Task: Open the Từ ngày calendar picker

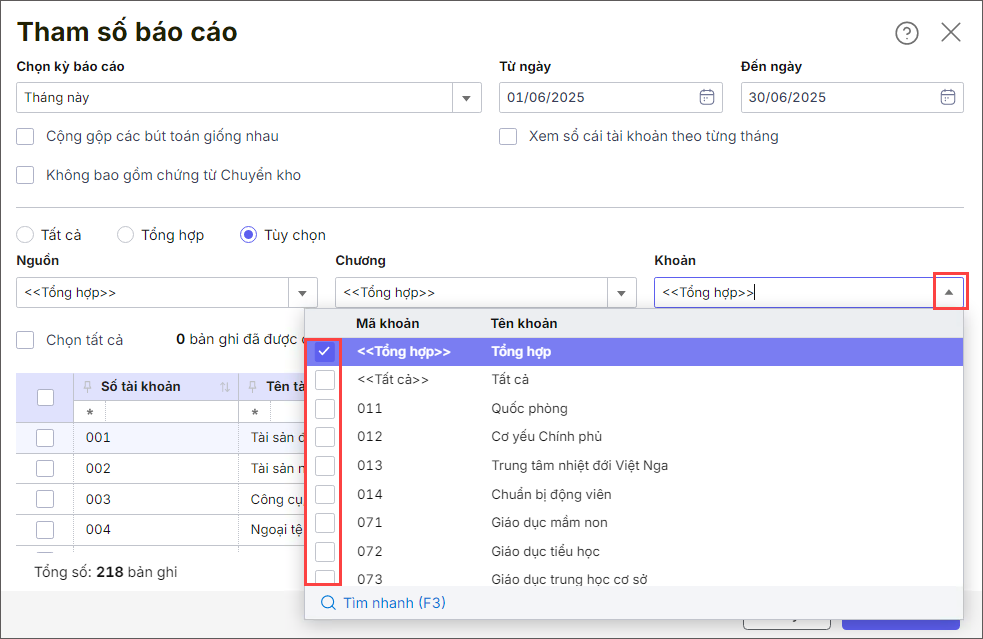Action: click(x=707, y=97)
